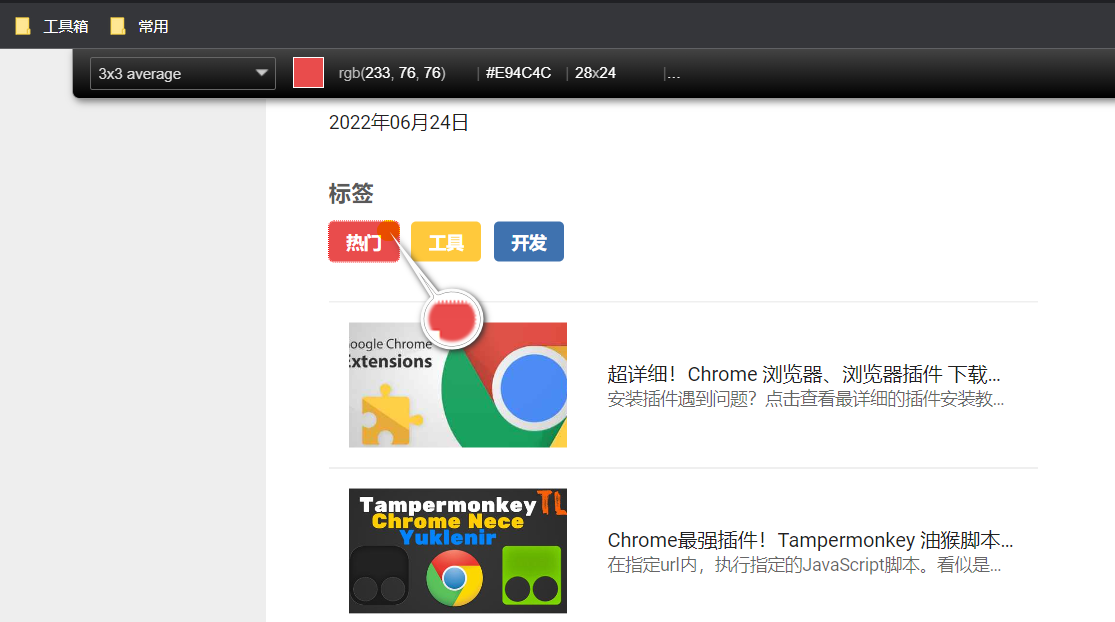The image size is (1115, 622).
Task: Open the 超详细！Chrome 浏览器 article title
Action: (x=804, y=374)
